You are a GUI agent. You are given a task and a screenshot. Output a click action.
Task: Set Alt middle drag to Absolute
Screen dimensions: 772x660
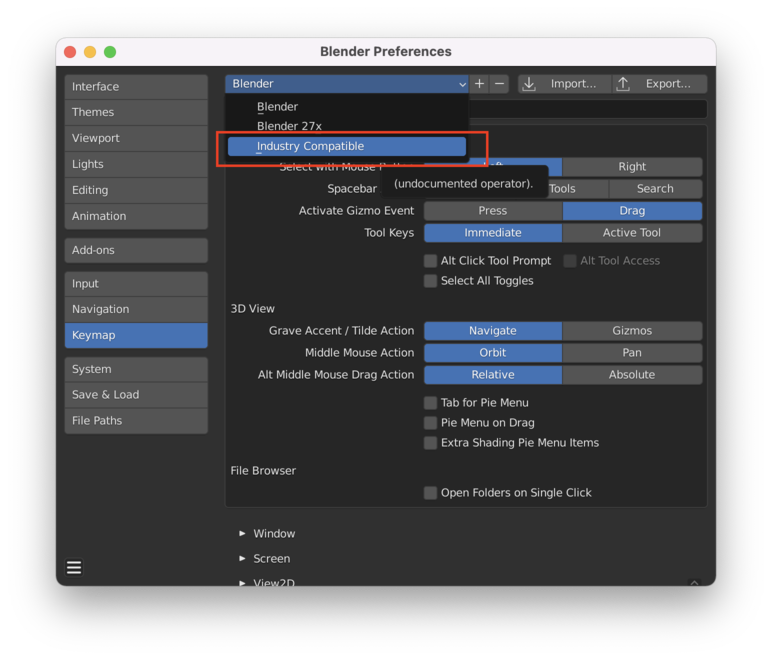632,375
